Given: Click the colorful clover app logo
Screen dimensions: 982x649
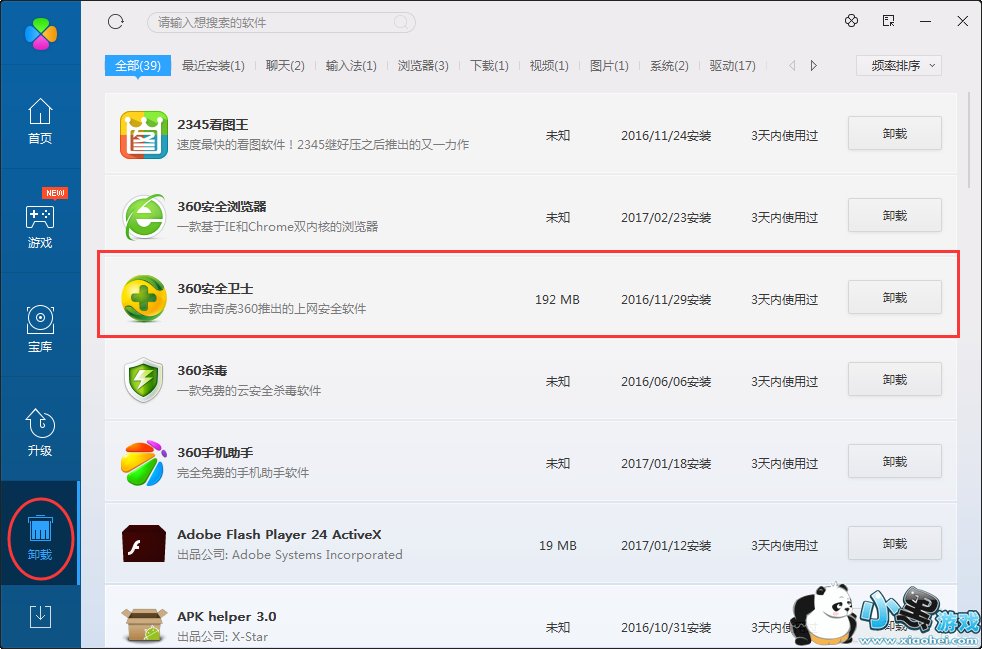Looking at the screenshot, I should 41,34.
